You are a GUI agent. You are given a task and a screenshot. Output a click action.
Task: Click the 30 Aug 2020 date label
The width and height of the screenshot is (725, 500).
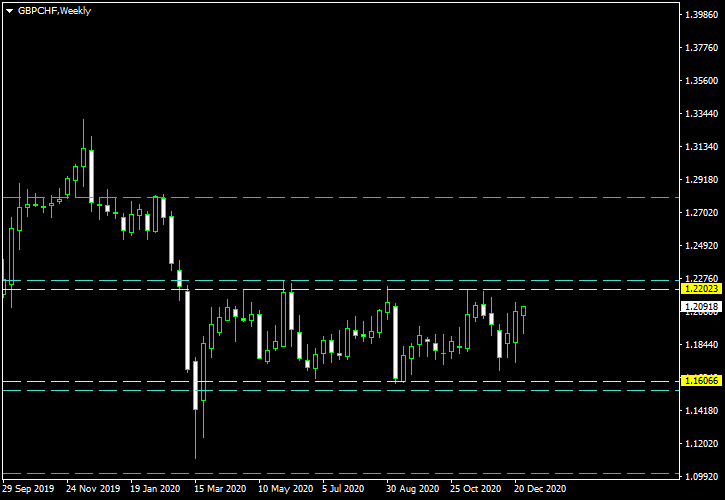412,488
